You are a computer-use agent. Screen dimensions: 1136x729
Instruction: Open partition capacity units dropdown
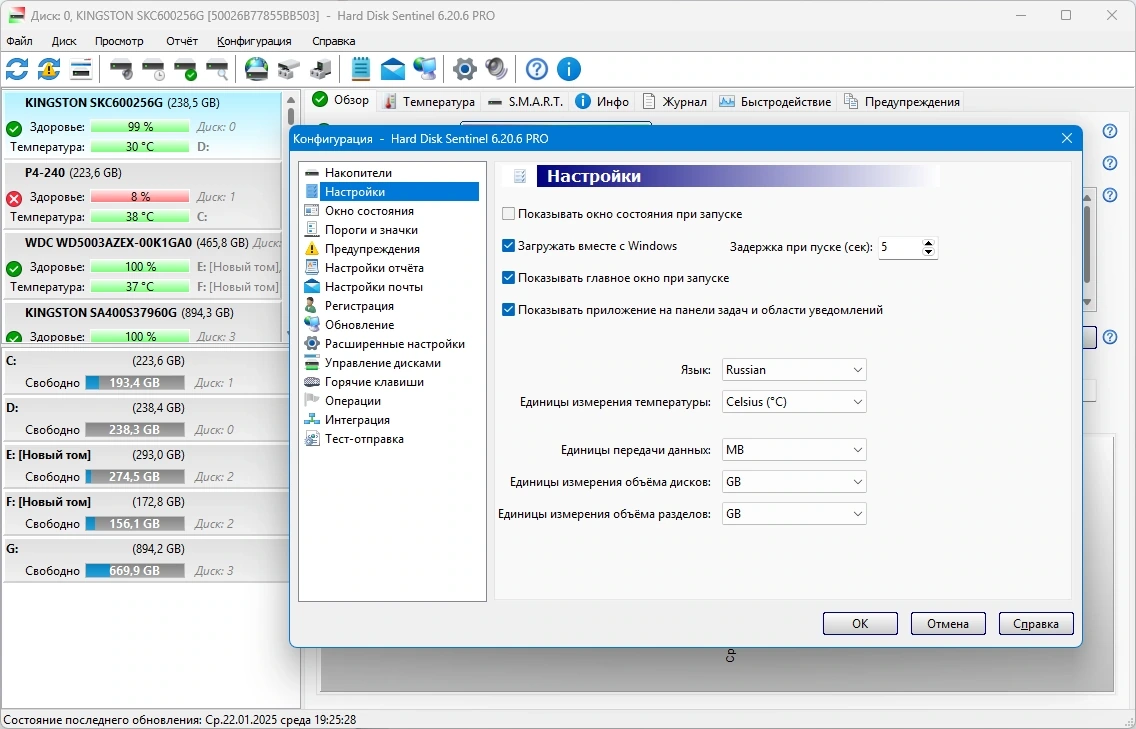(x=794, y=514)
